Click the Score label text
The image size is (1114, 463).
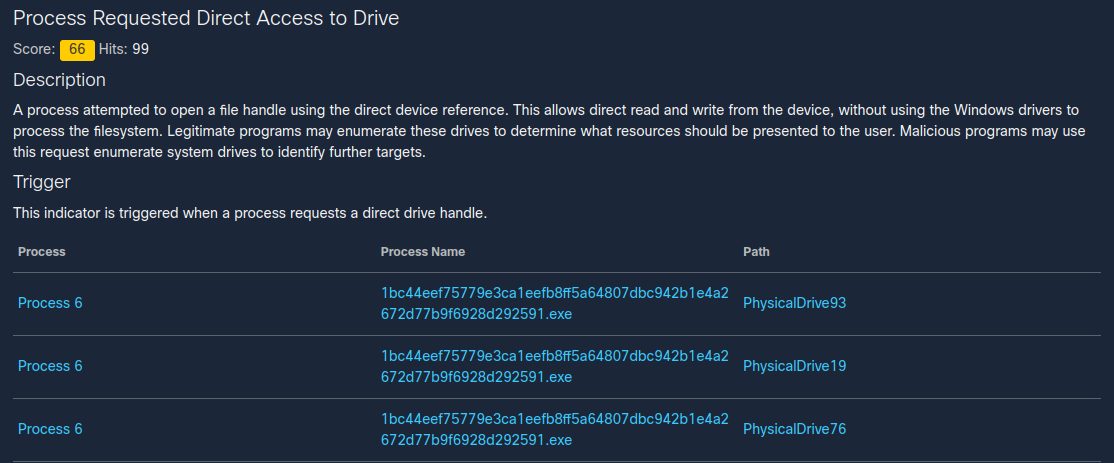coord(33,49)
